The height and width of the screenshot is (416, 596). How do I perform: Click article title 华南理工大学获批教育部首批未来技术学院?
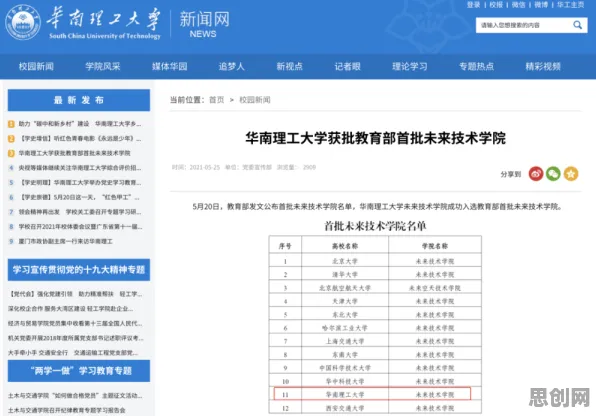click(x=376, y=138)
